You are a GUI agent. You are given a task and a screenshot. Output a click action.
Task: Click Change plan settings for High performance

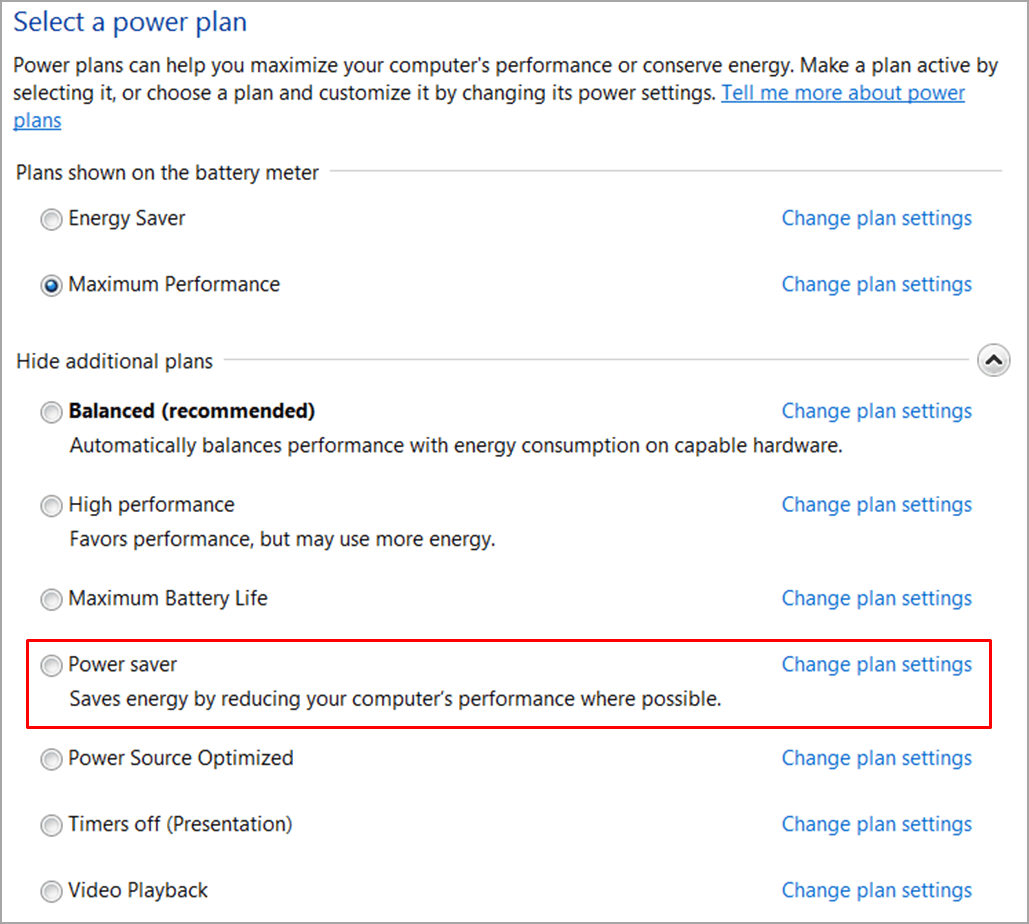876,505
